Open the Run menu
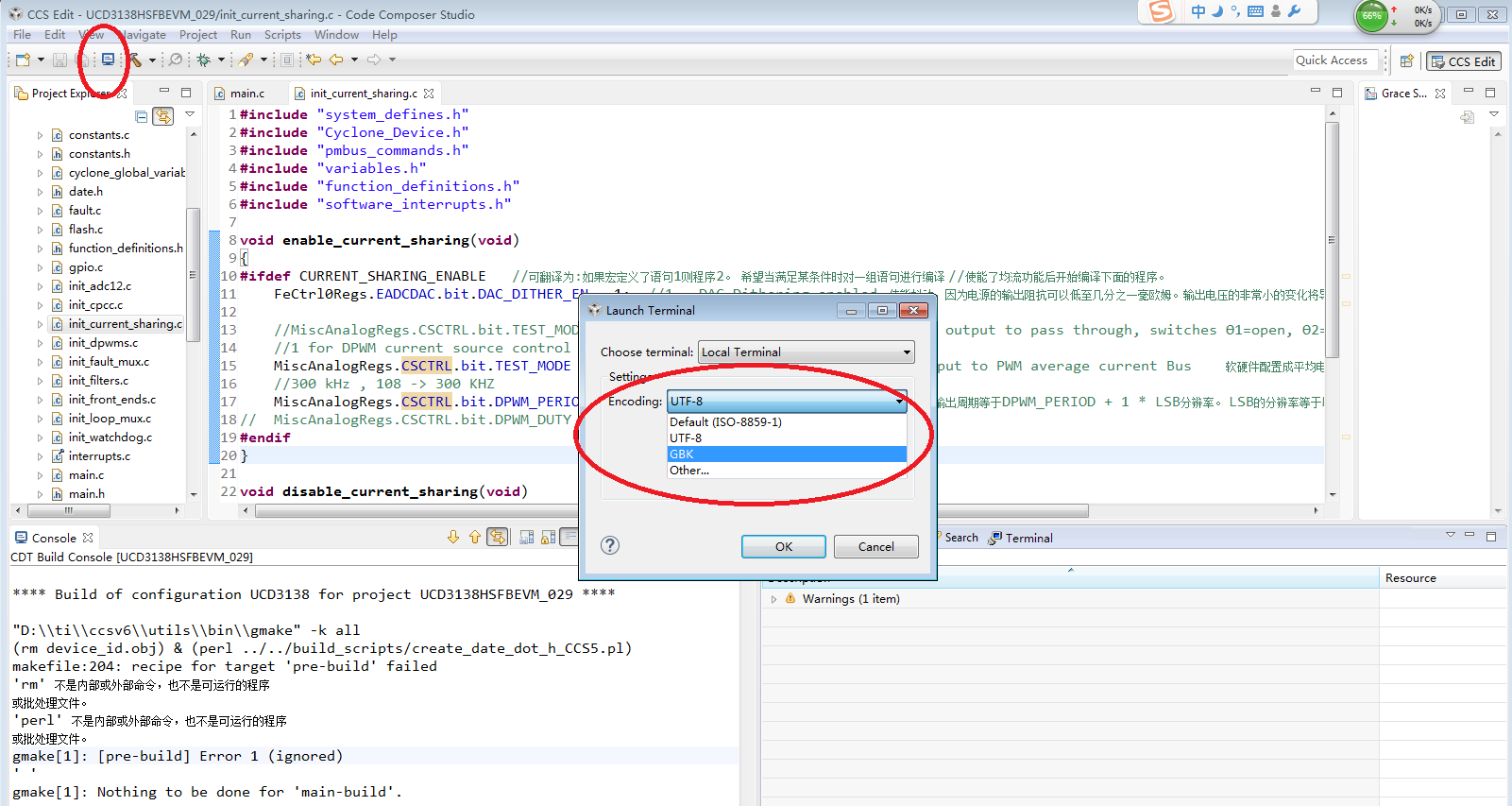The height and width of the screenshot is (806, 1512). (241, 35)
